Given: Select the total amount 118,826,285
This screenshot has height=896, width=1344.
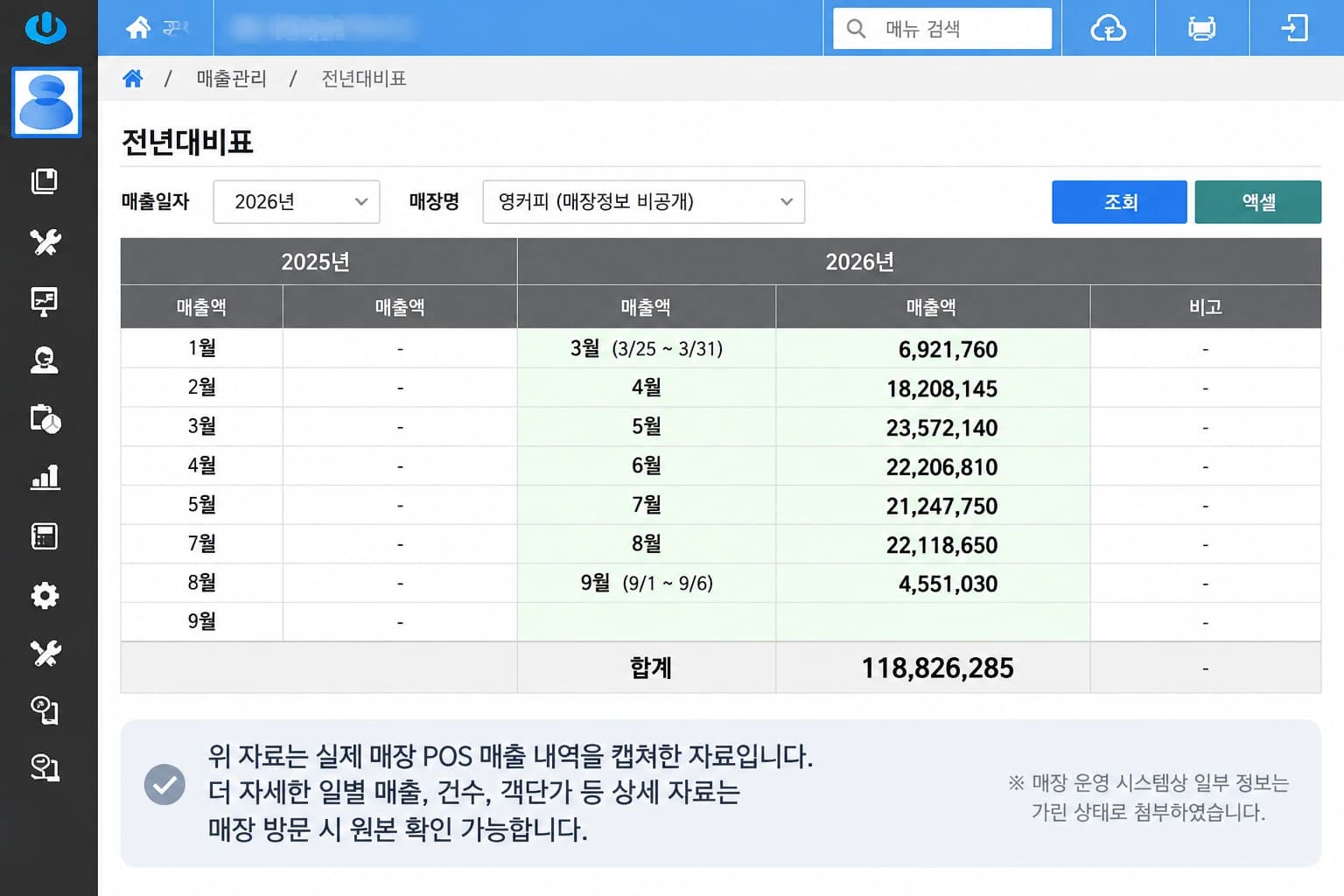Looking at the screenshot, I should 937,668.
